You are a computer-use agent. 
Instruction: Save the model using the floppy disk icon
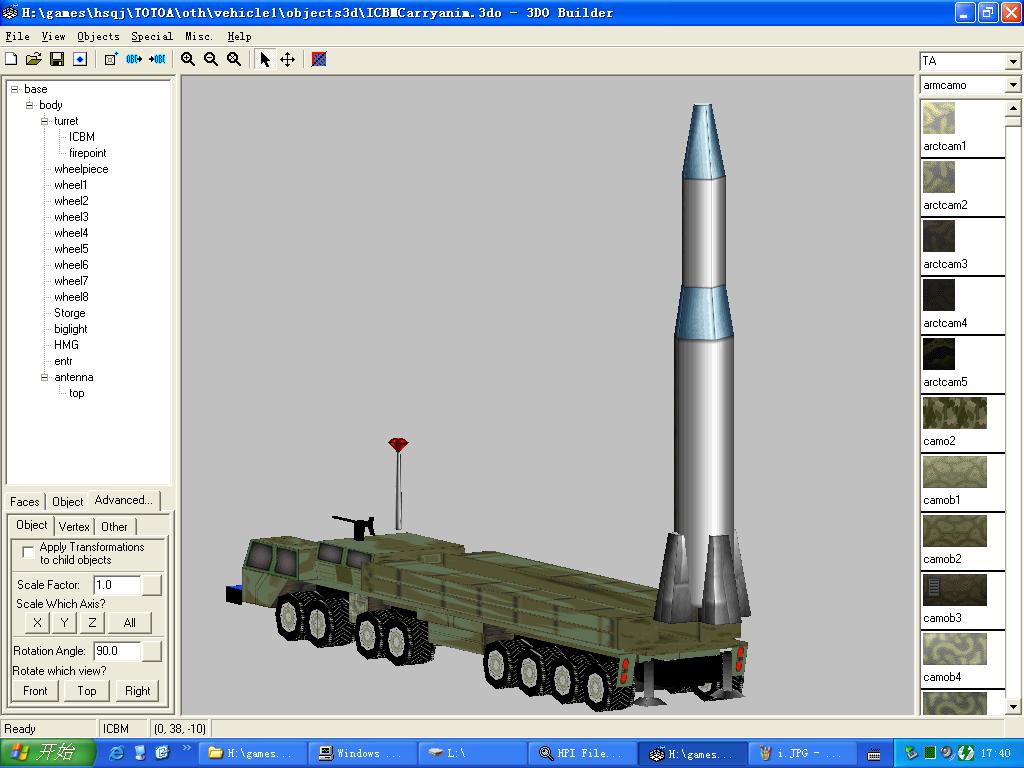click(56, 59)
